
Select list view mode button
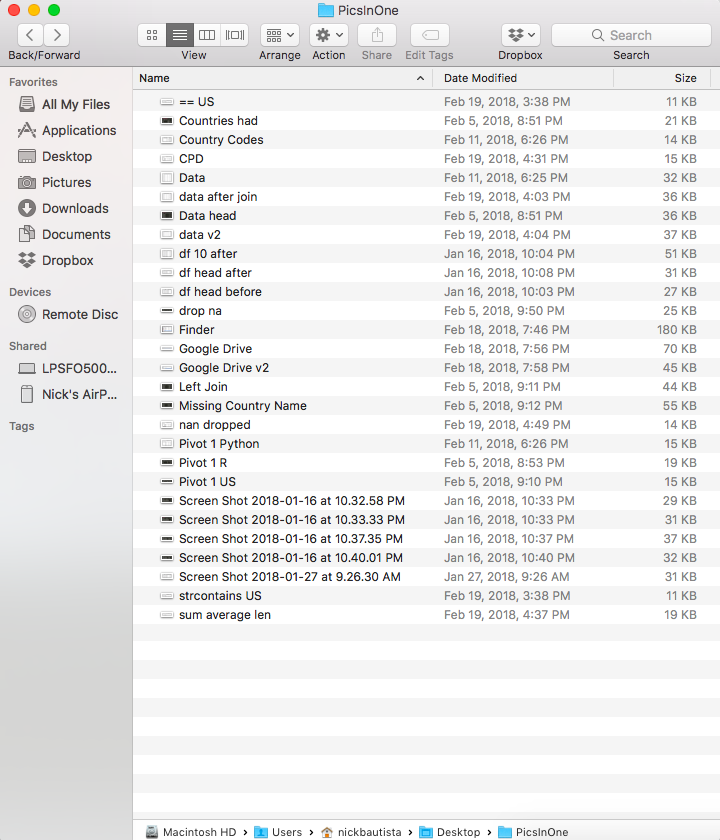point(180,35)
